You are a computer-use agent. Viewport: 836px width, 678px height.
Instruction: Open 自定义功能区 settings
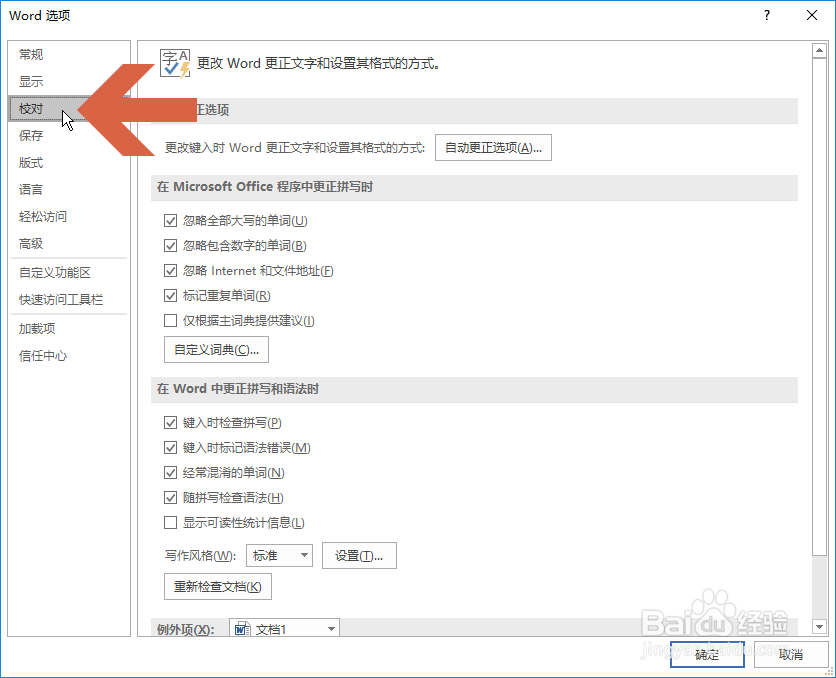[x=69, y=273]
